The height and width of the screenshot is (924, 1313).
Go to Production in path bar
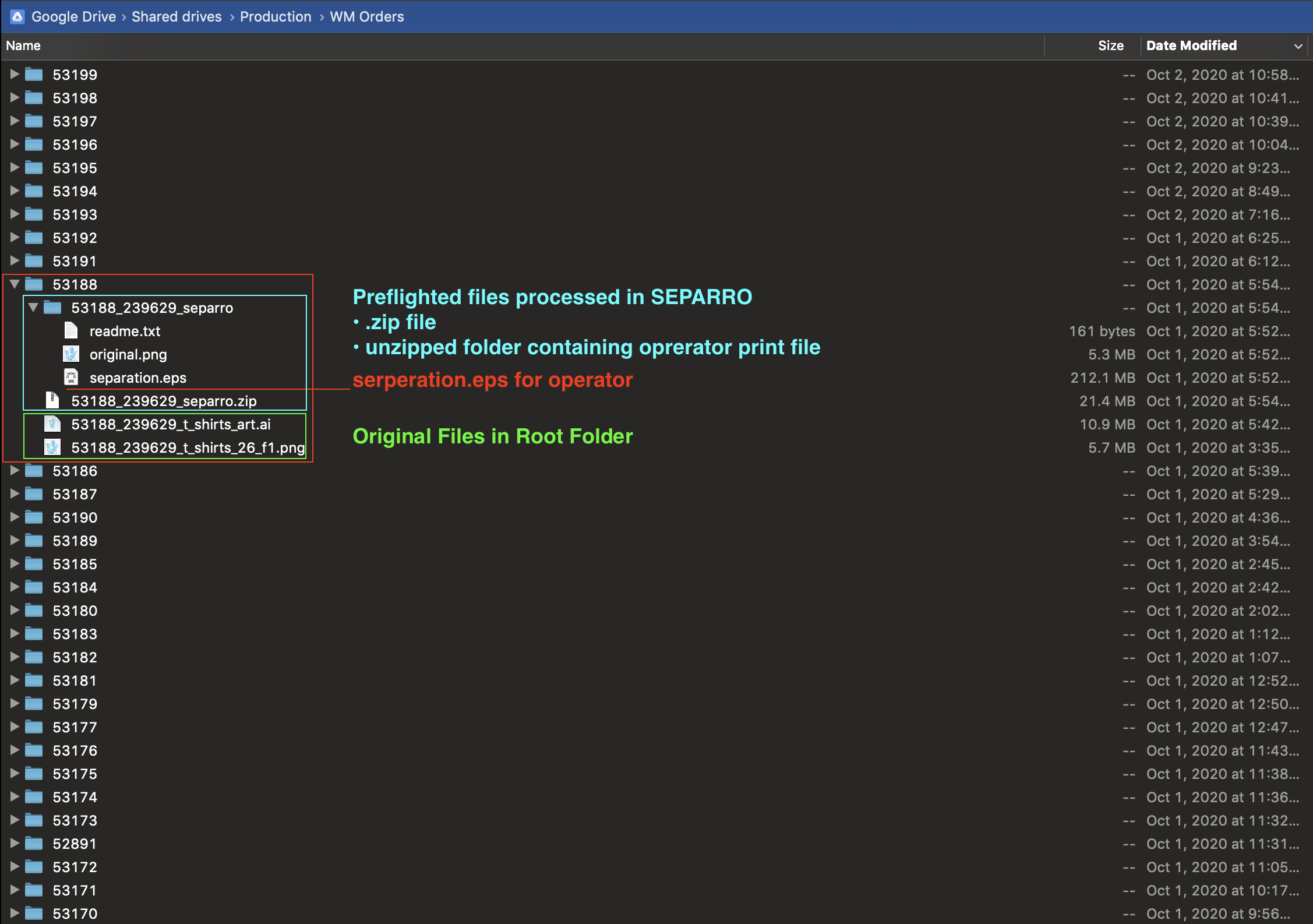coord(276,16)
